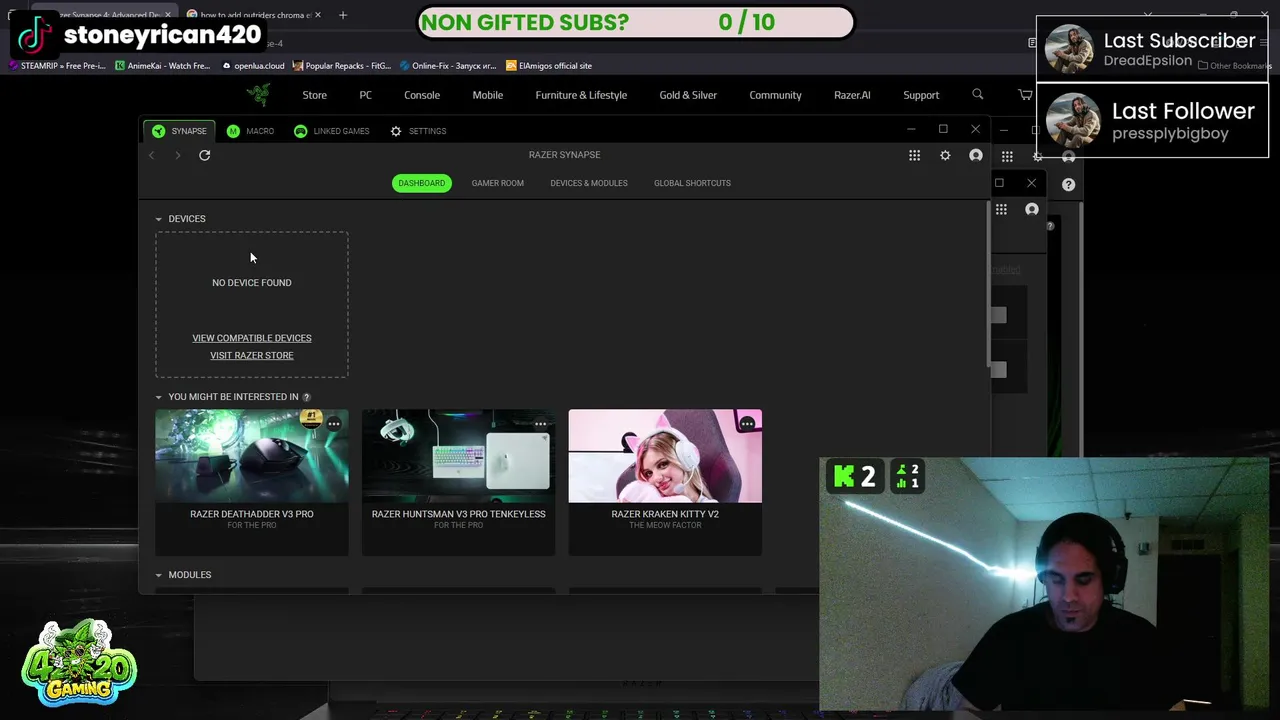The image size is (1280, 720).
Task: Click the Synapse dashboard vertical scrollbar
Action: [x=988, y=285]
